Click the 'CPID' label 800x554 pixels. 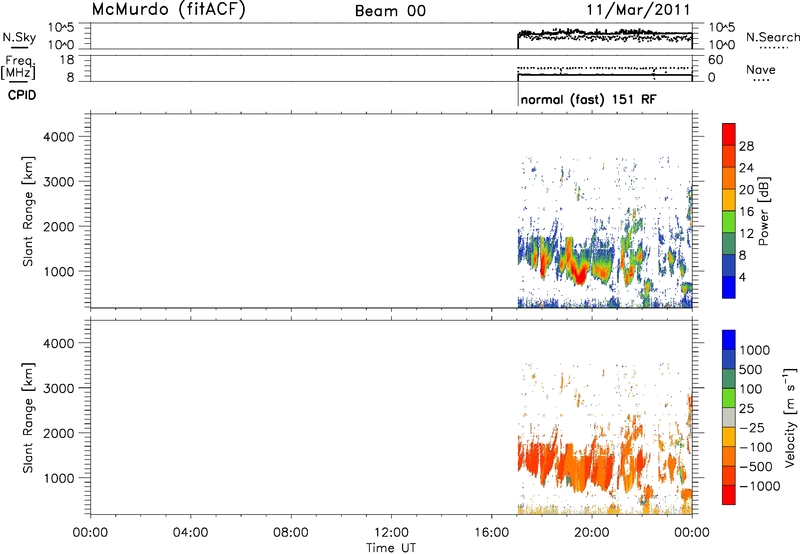coord(22,95)
